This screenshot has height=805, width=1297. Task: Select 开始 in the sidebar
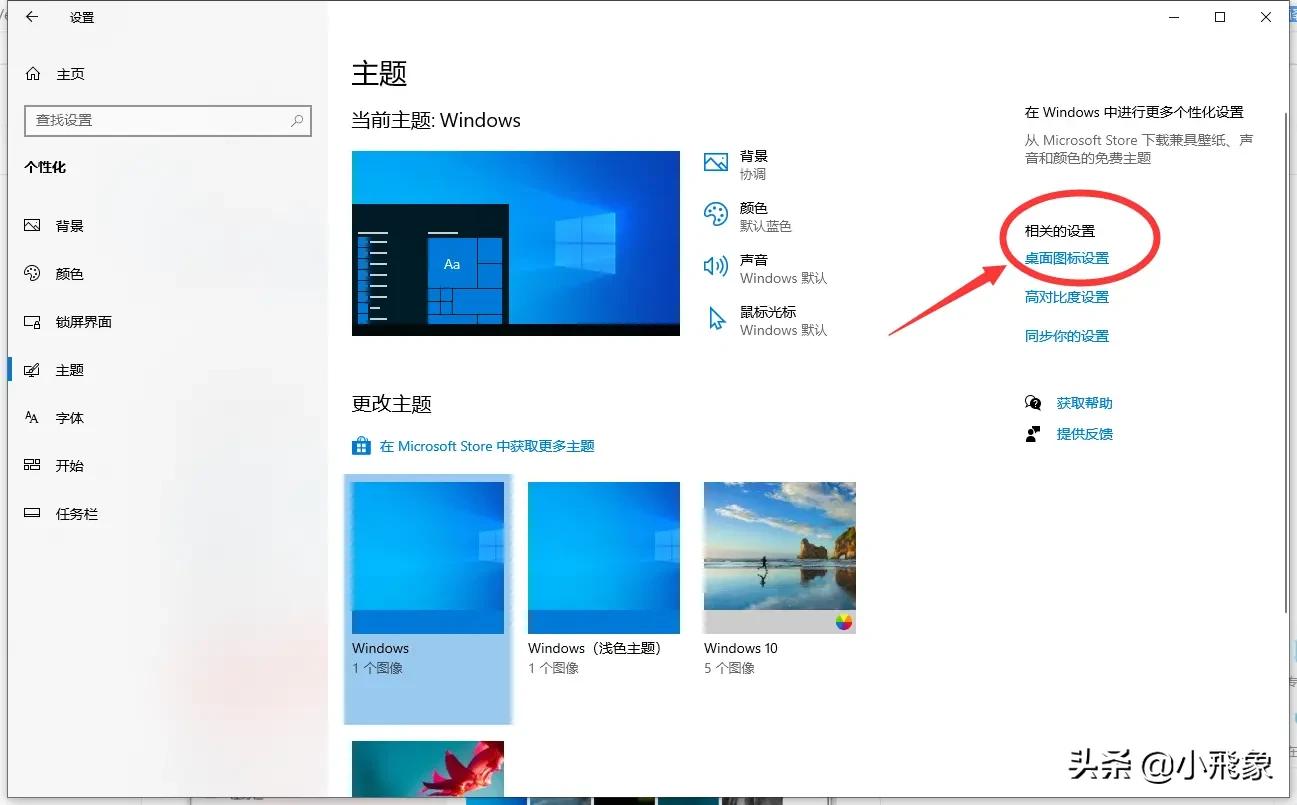click(x=70, y=465)
